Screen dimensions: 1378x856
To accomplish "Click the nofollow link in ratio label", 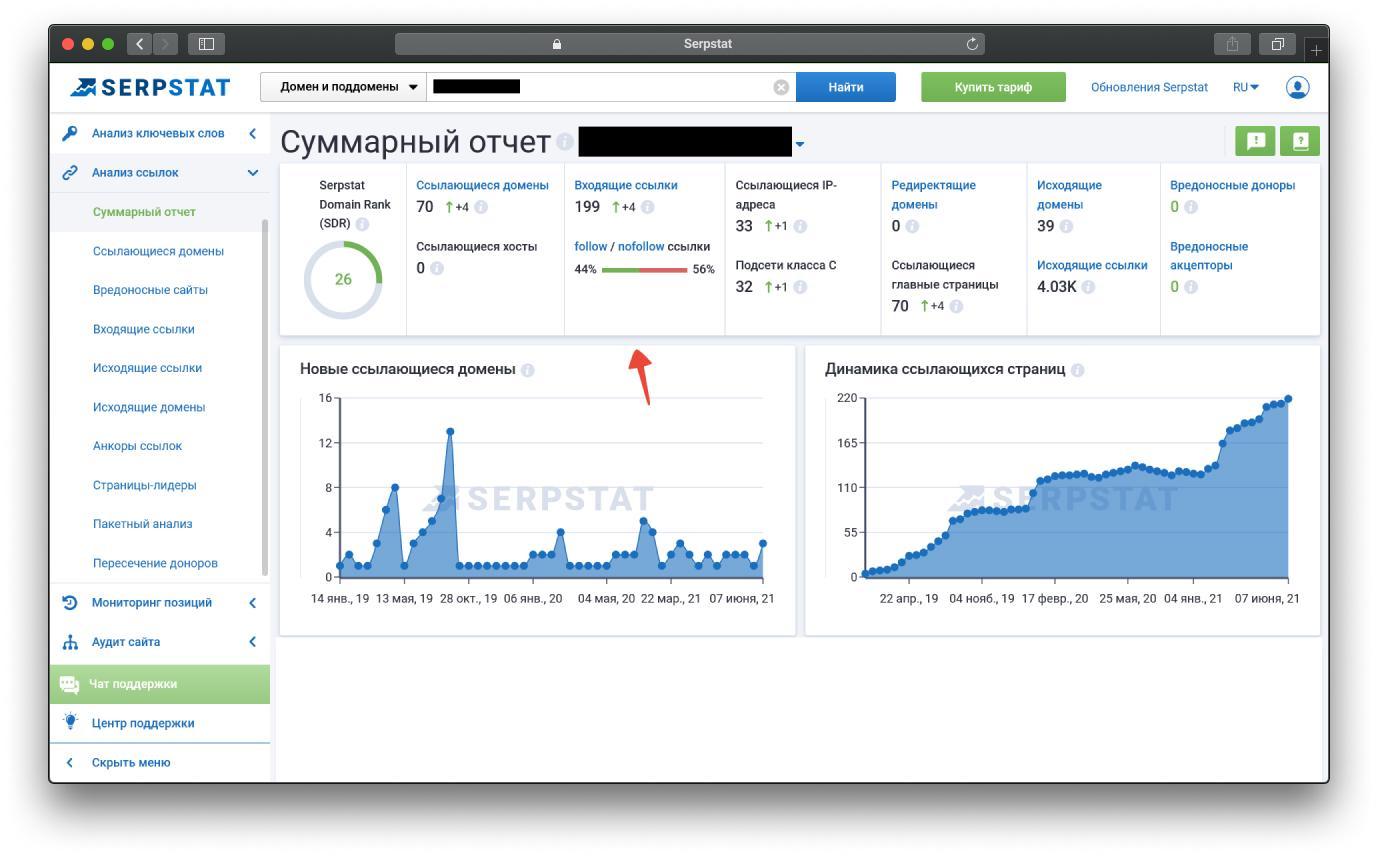I will coord(641,246).
